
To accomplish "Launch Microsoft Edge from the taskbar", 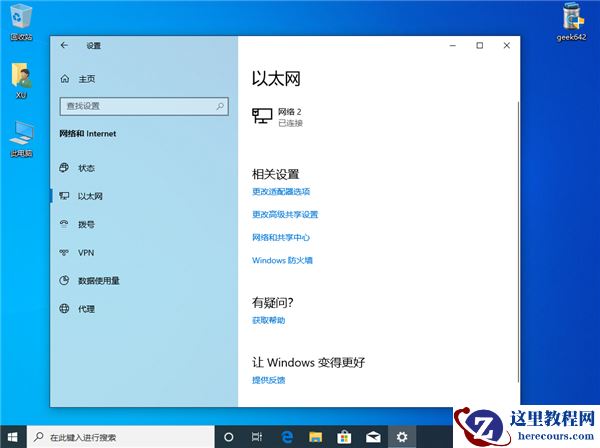I will tap(287, 437).
